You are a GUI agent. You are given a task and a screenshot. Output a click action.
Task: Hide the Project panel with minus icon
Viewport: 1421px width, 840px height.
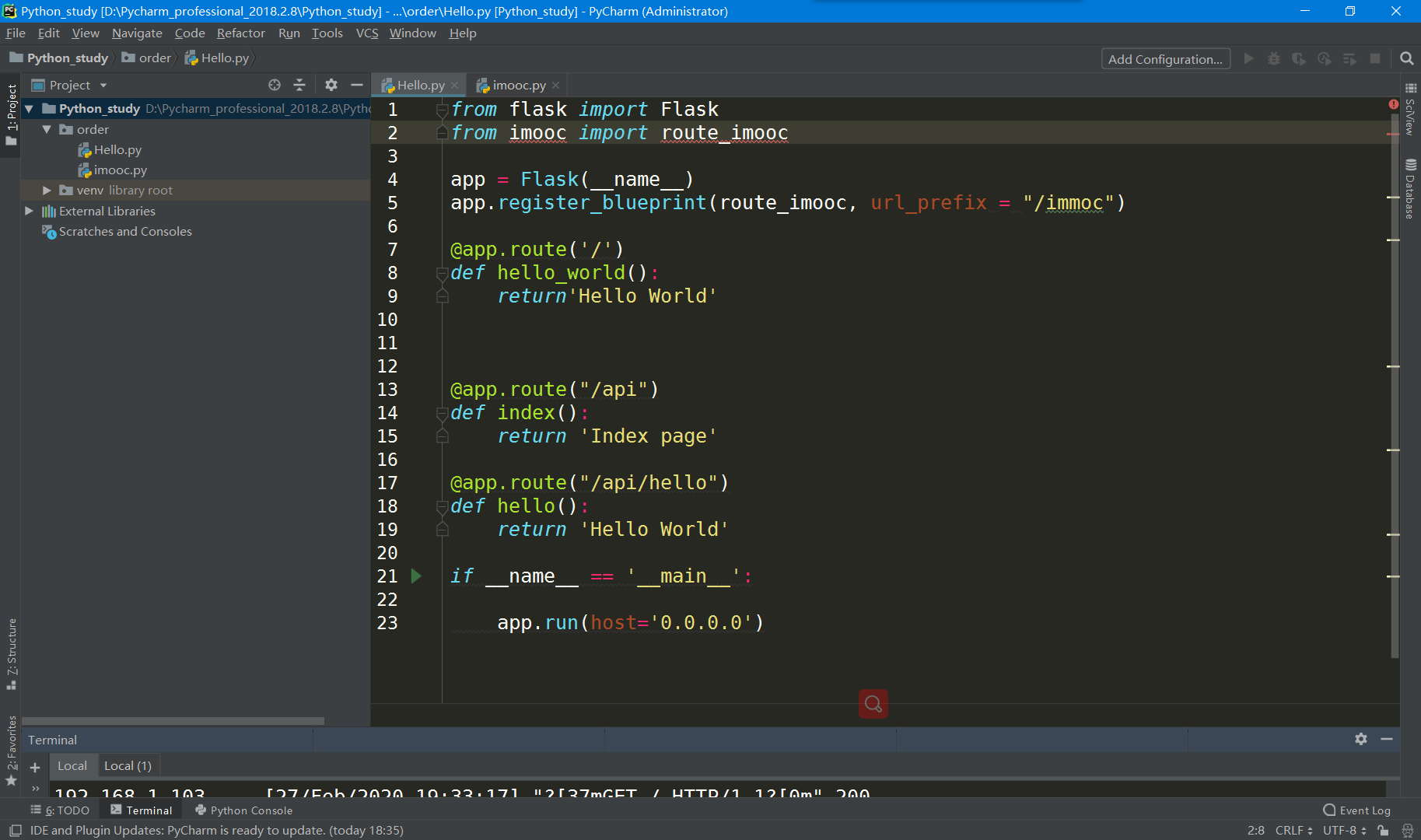357,85
